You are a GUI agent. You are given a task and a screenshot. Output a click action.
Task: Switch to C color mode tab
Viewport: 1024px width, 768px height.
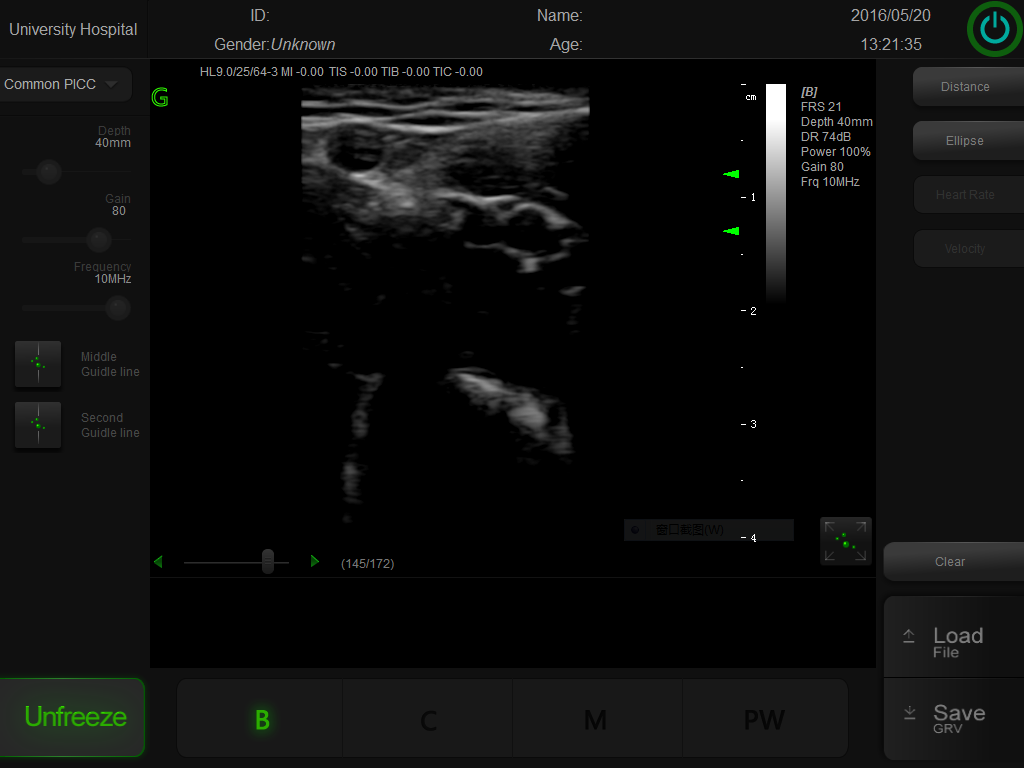click(x=428, y=719)
